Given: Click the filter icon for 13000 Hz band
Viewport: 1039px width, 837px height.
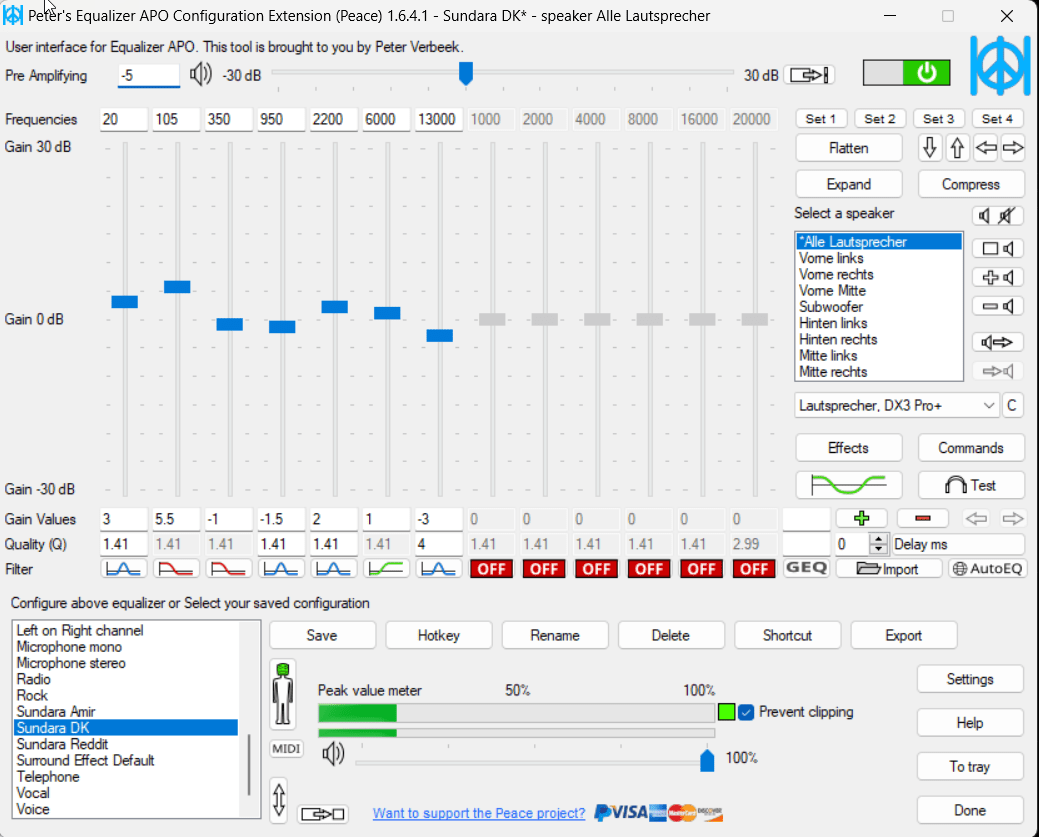Looking at the screenshot, I should click(439, 569).
